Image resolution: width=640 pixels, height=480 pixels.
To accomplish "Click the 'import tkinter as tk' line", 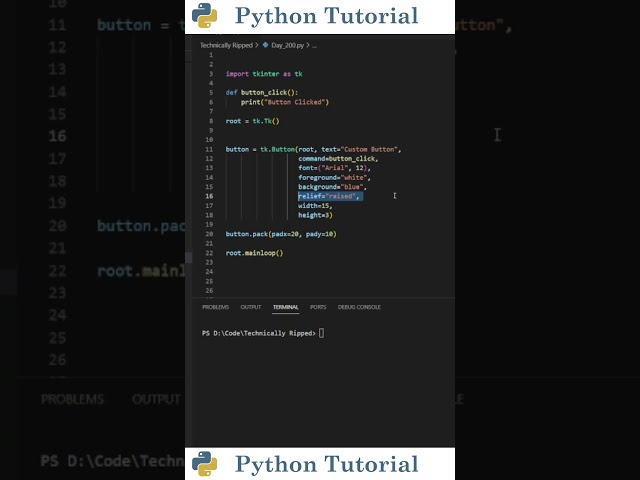I will [264, 74].
